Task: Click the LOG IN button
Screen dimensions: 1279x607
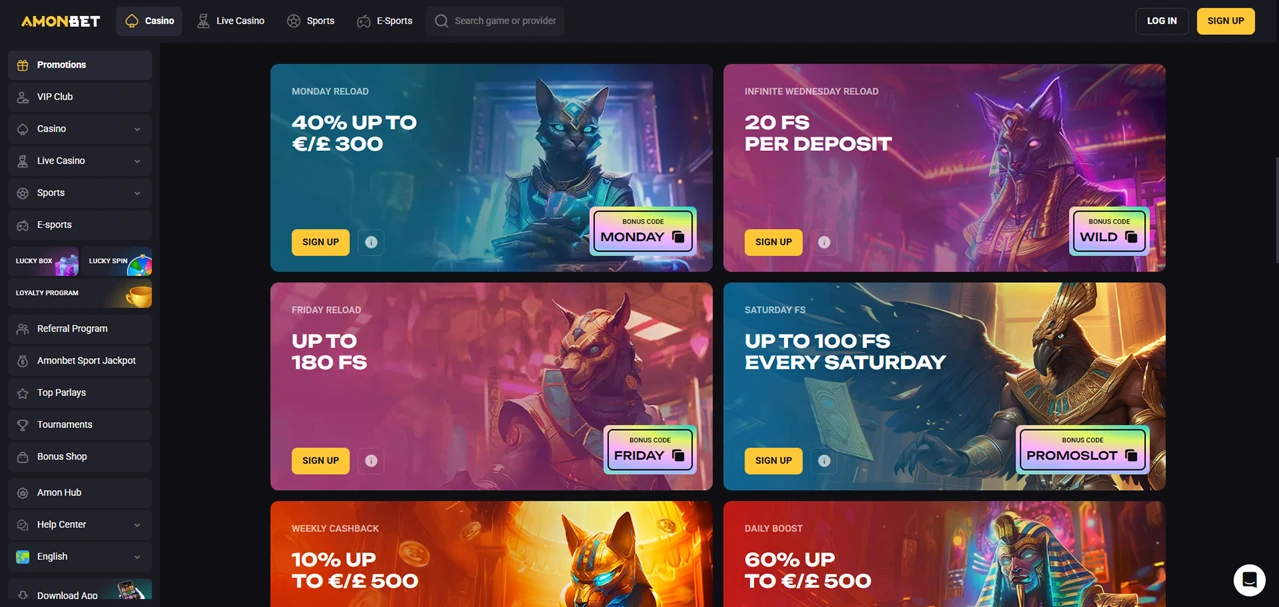Action: [x=1162, y=21]
